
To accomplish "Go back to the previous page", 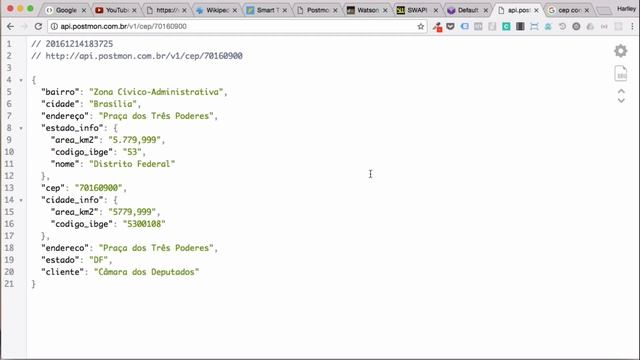I will tap(10, 27).
